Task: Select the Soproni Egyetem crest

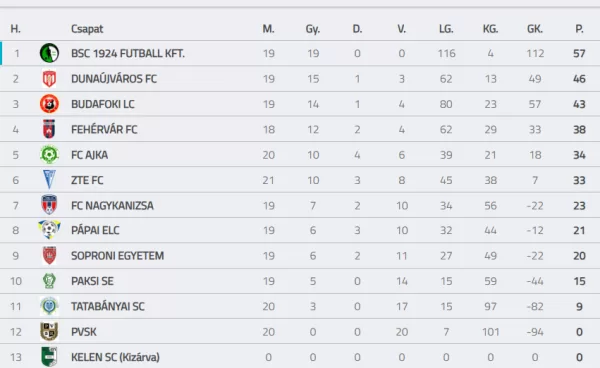Action: (49, 256)
